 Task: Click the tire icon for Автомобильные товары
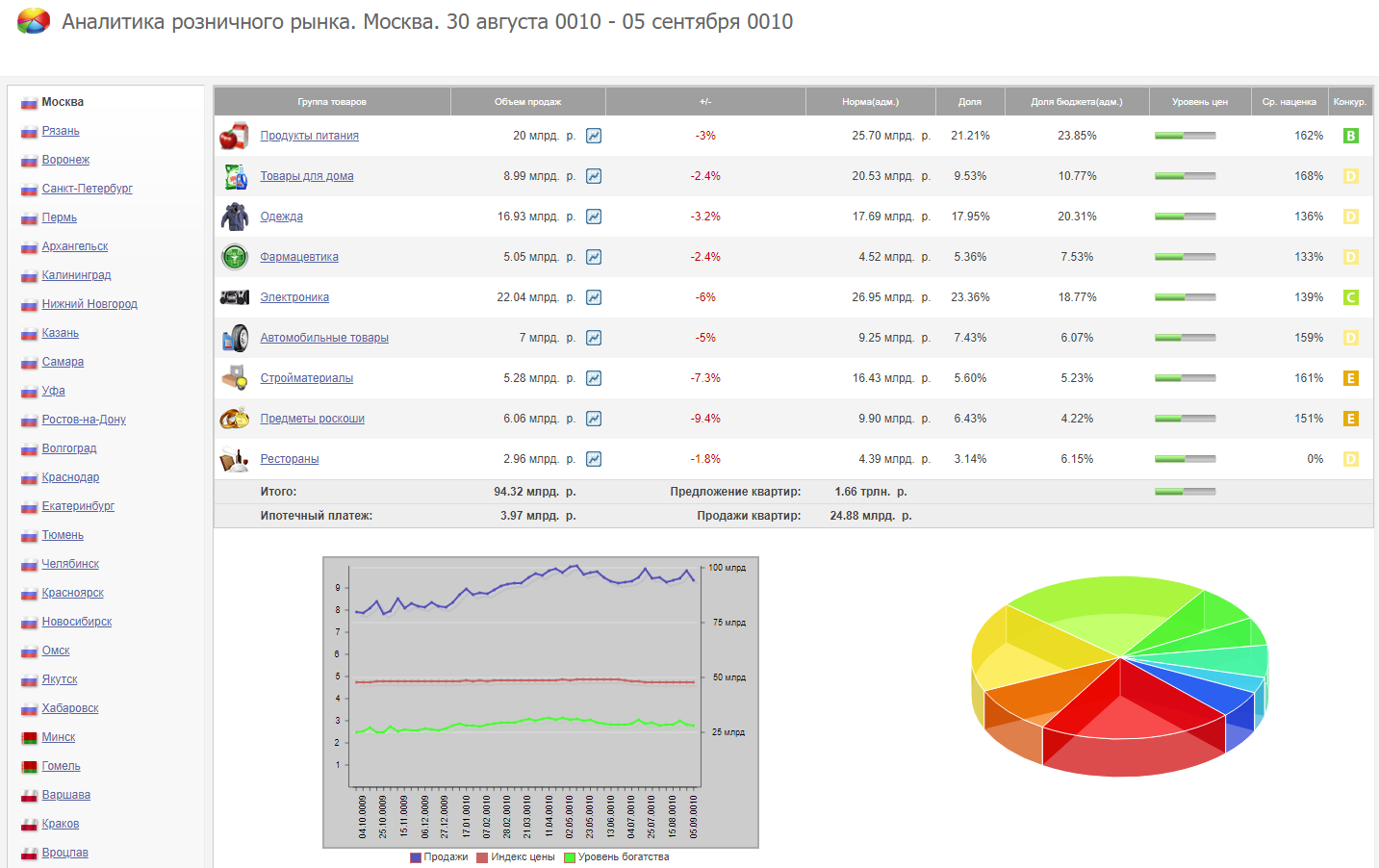tap(234, 338)
